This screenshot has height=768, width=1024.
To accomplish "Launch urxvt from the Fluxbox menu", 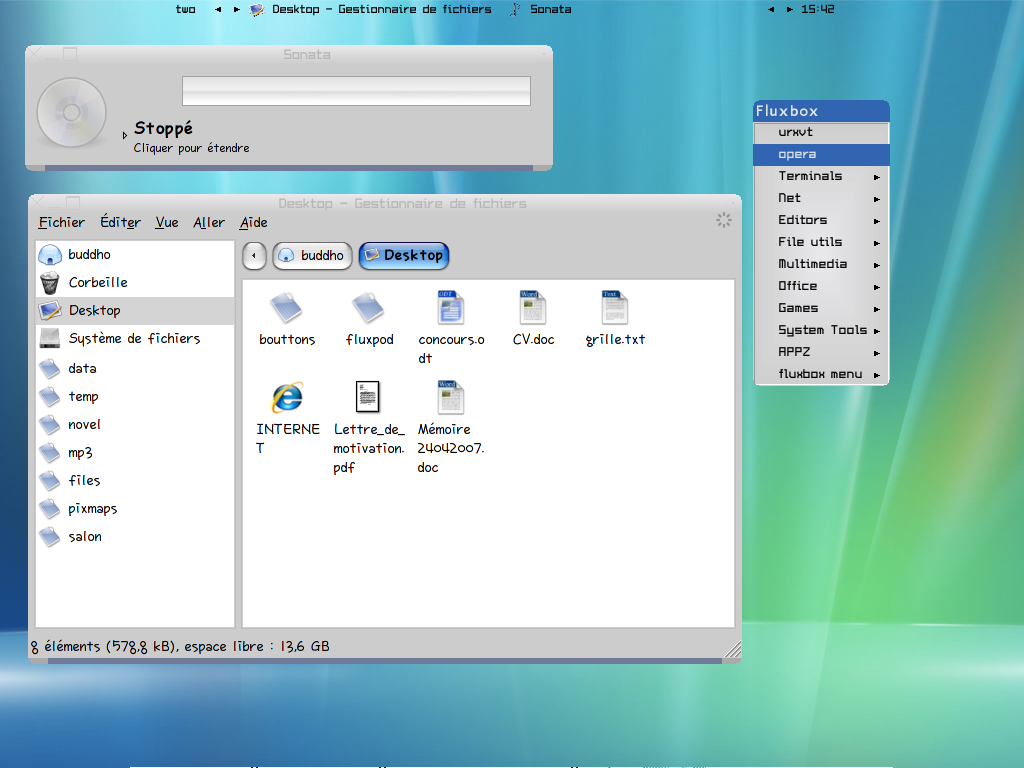I will [821, 133].
